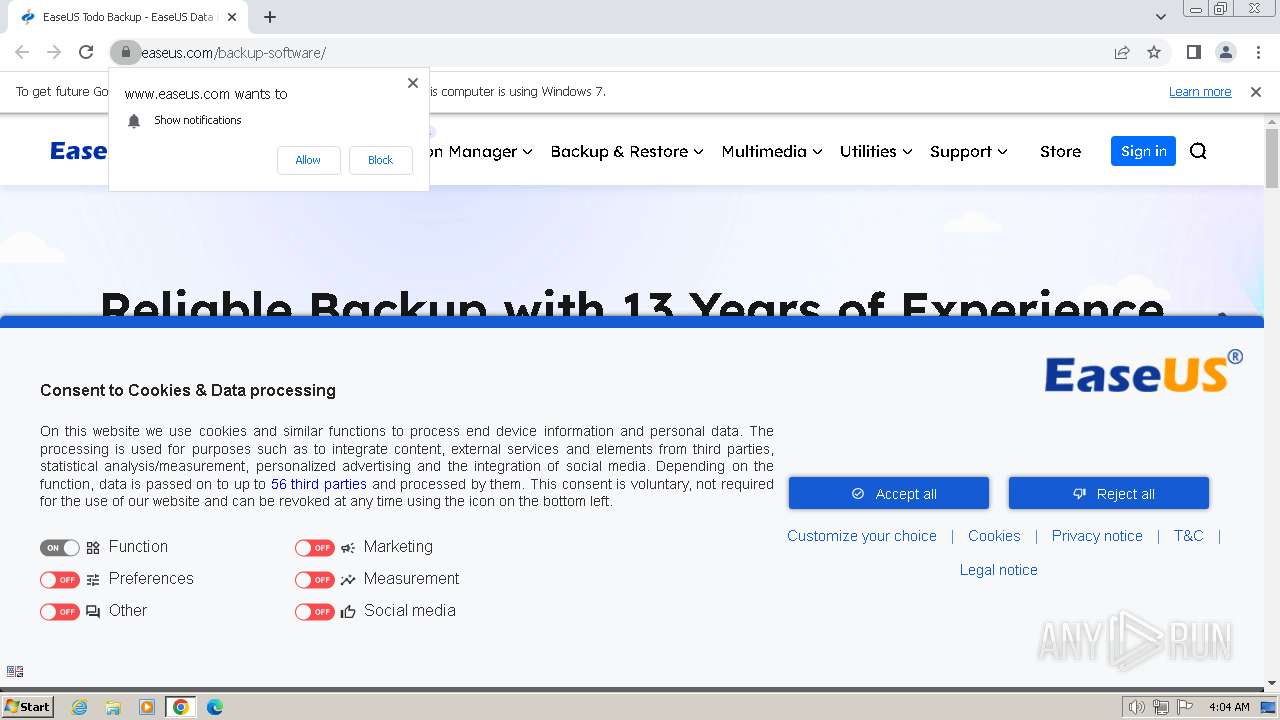Click the browser back arrow
Image resolution: width=1280 pixels, height=720 pixels.
pyautogui.click(x=22, y=52)
